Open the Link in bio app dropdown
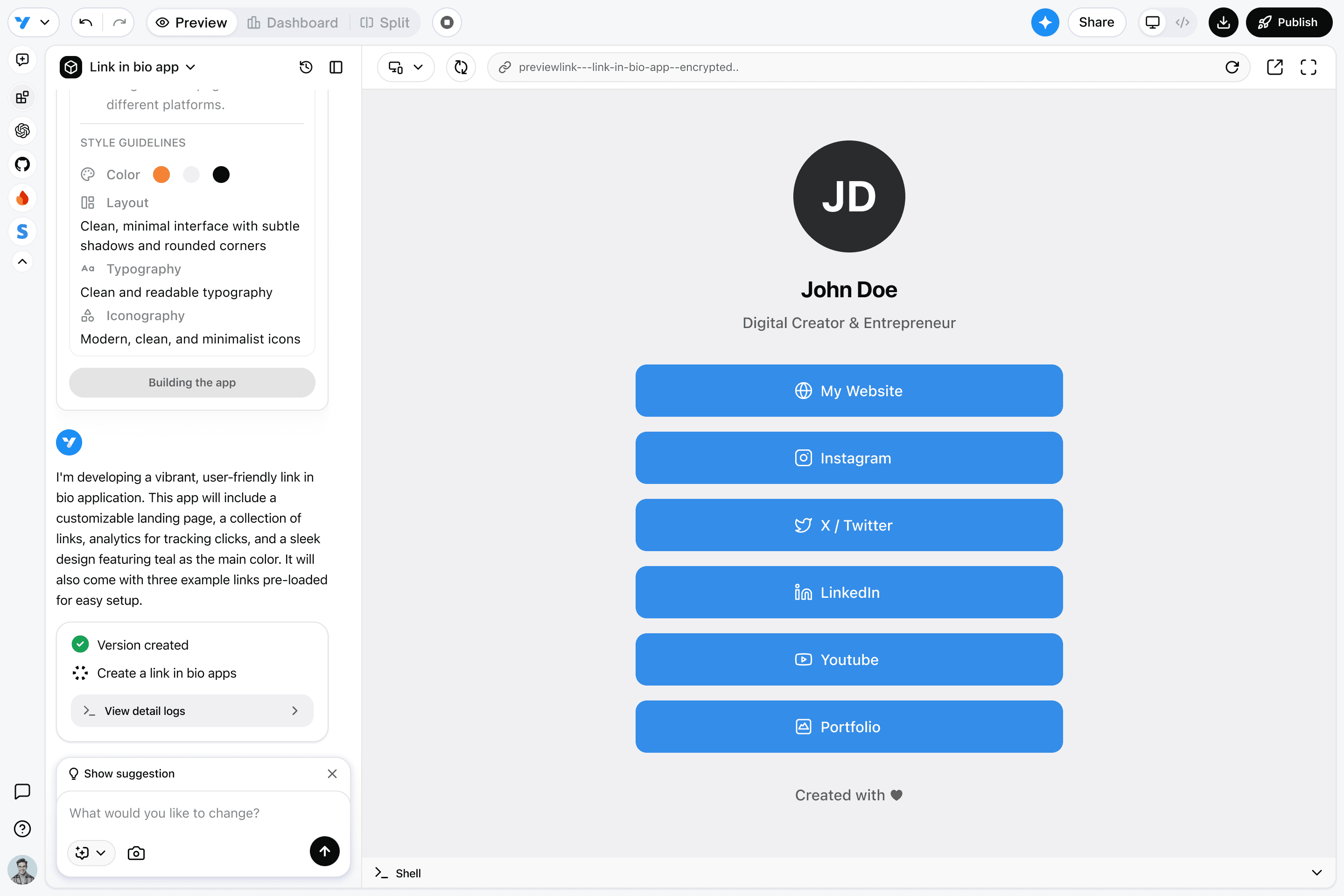 coord(142,67)
